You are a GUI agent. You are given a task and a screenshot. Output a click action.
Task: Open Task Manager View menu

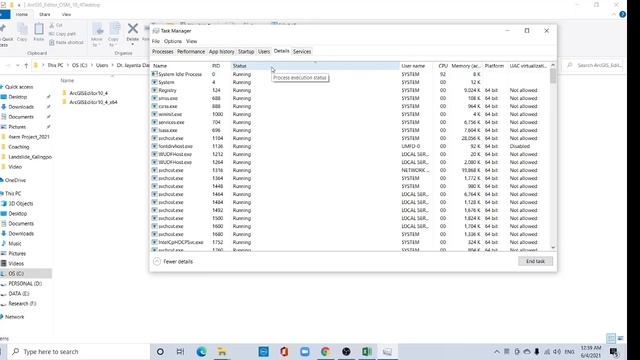click(x=191, y=41)
